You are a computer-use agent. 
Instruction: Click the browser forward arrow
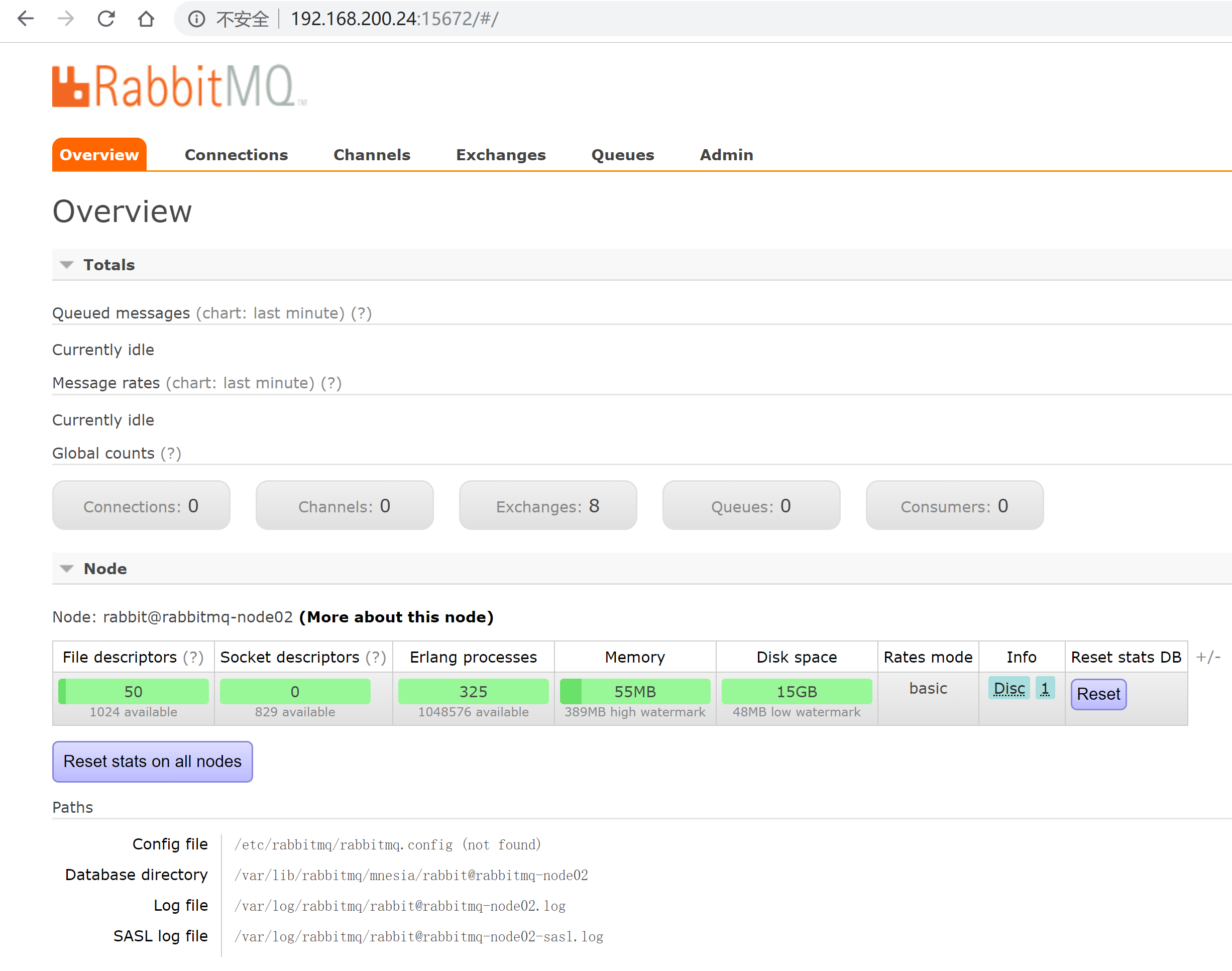pyautogui.click(x=66, y=19)
